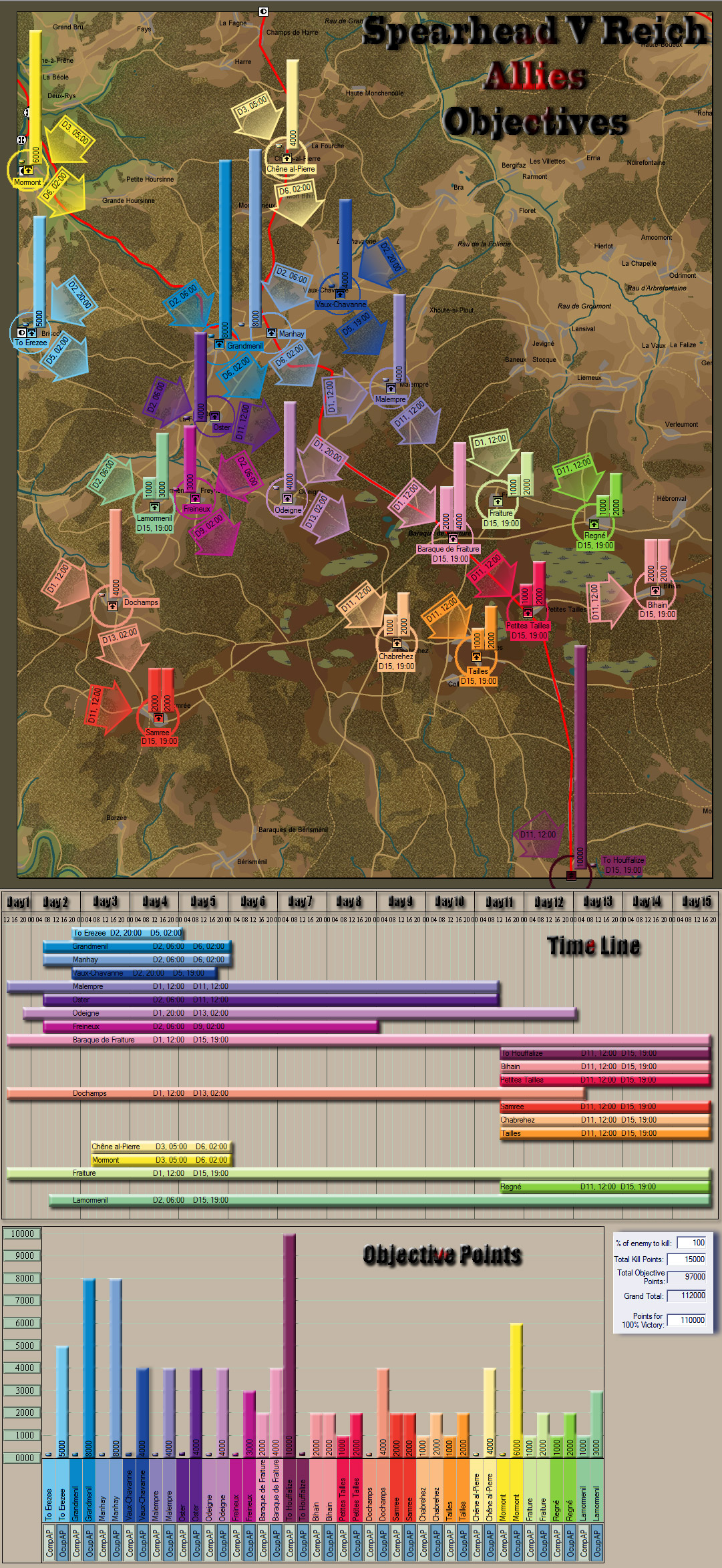Click the 'Haute Monchenoûle' map label
722x1568 pixels.
375,93
